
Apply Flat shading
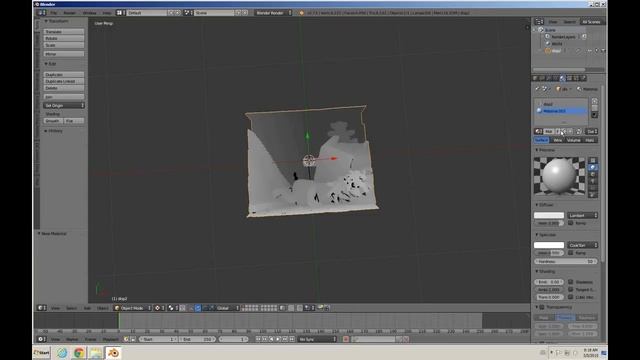[x=74, y=121]
